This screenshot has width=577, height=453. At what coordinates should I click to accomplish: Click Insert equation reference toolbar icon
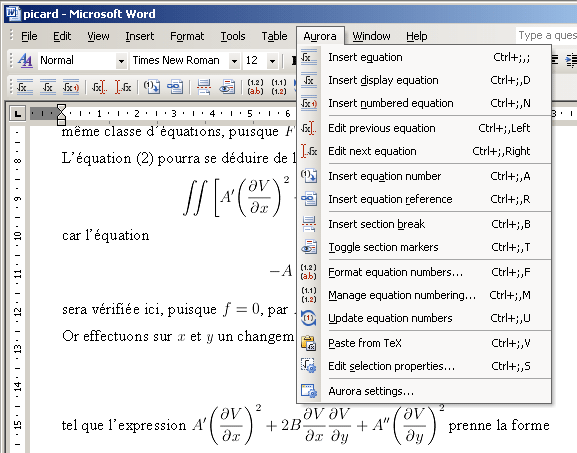tap(175, 87)
